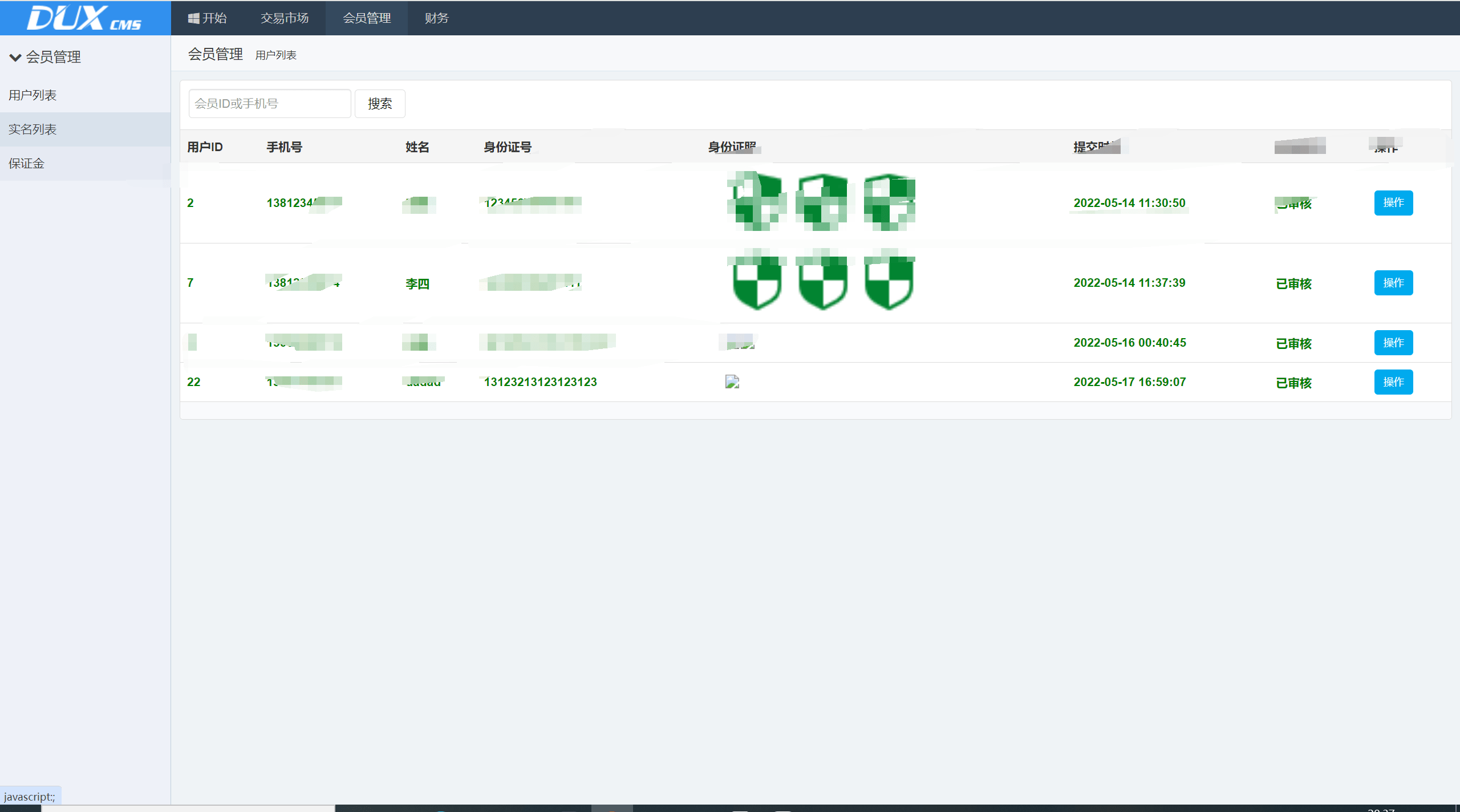Click the Windows icon beside 开始
Viewport: 1460px width, 812px height.
193,18
